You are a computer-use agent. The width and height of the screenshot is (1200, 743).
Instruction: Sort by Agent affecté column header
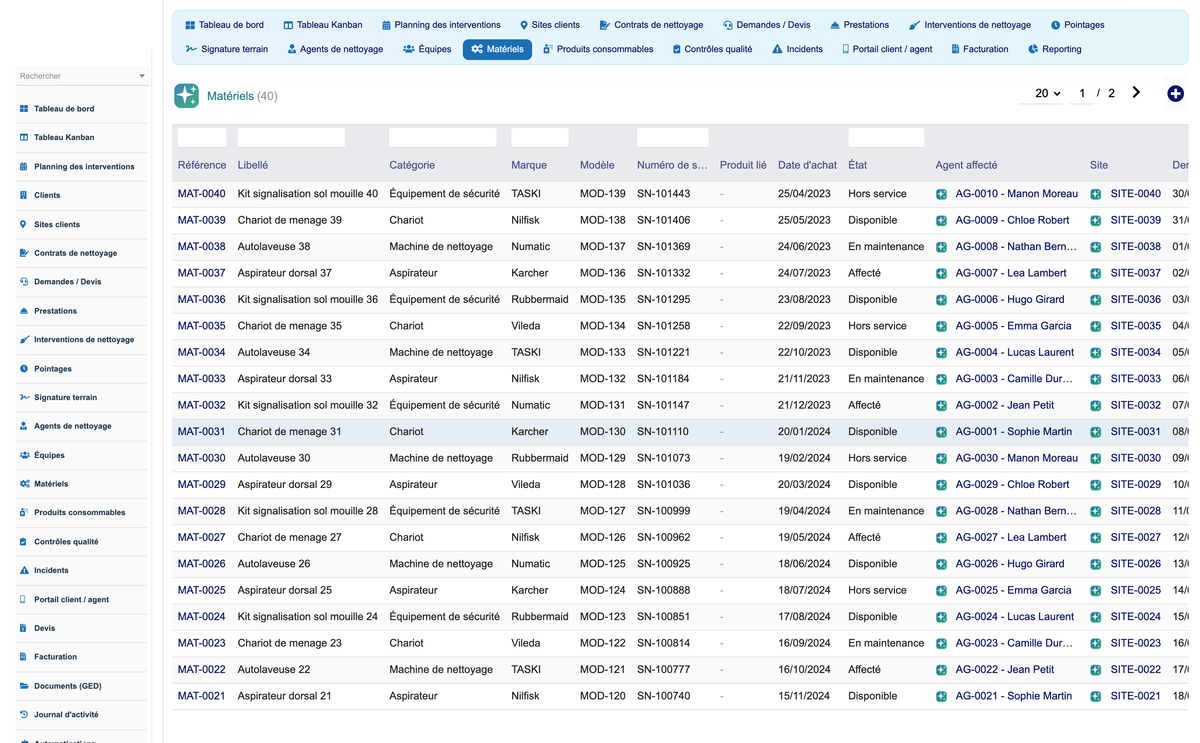click(966, 165)
